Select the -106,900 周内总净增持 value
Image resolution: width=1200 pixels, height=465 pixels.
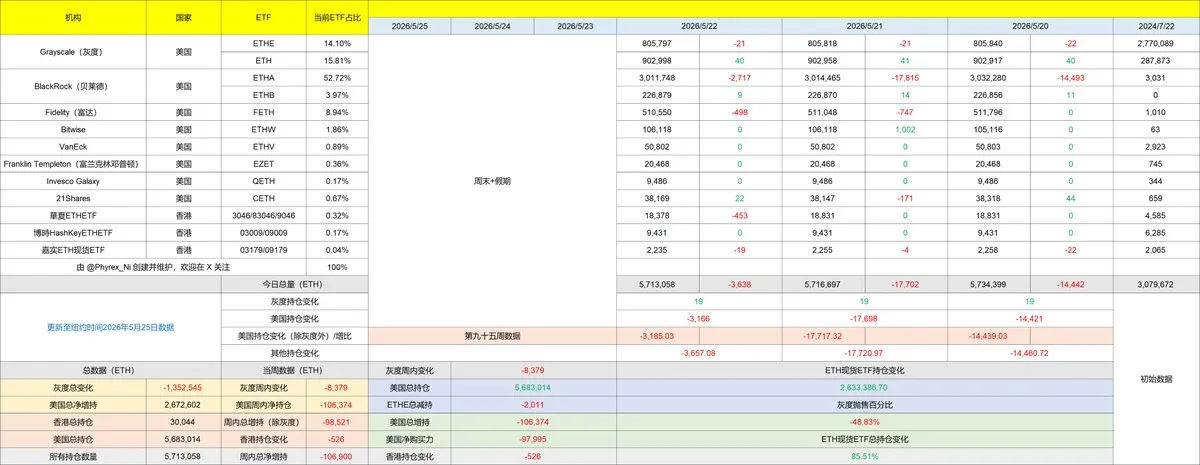click(x=337, y=456)
